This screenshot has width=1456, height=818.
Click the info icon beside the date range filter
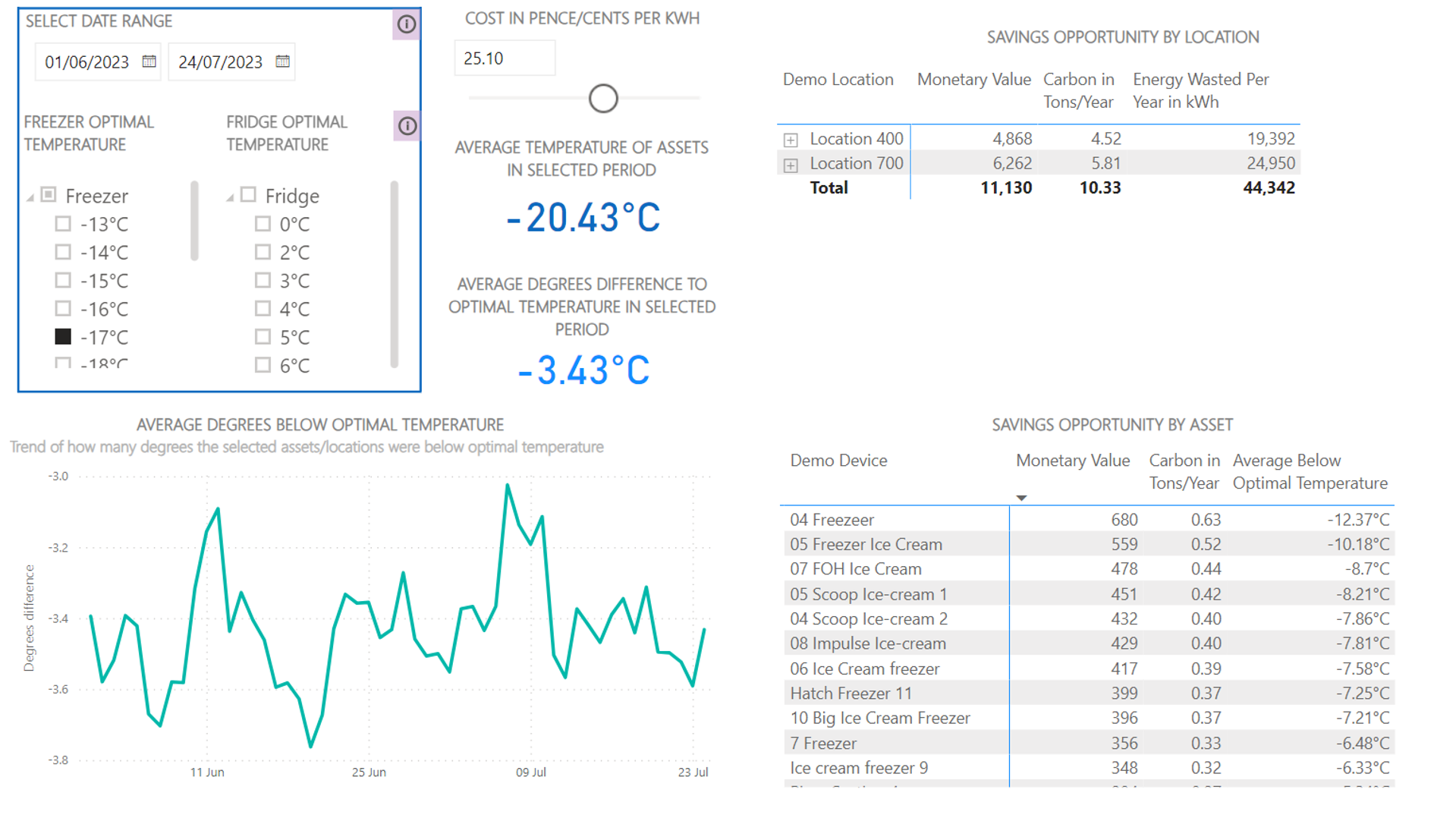click(406, 24)
